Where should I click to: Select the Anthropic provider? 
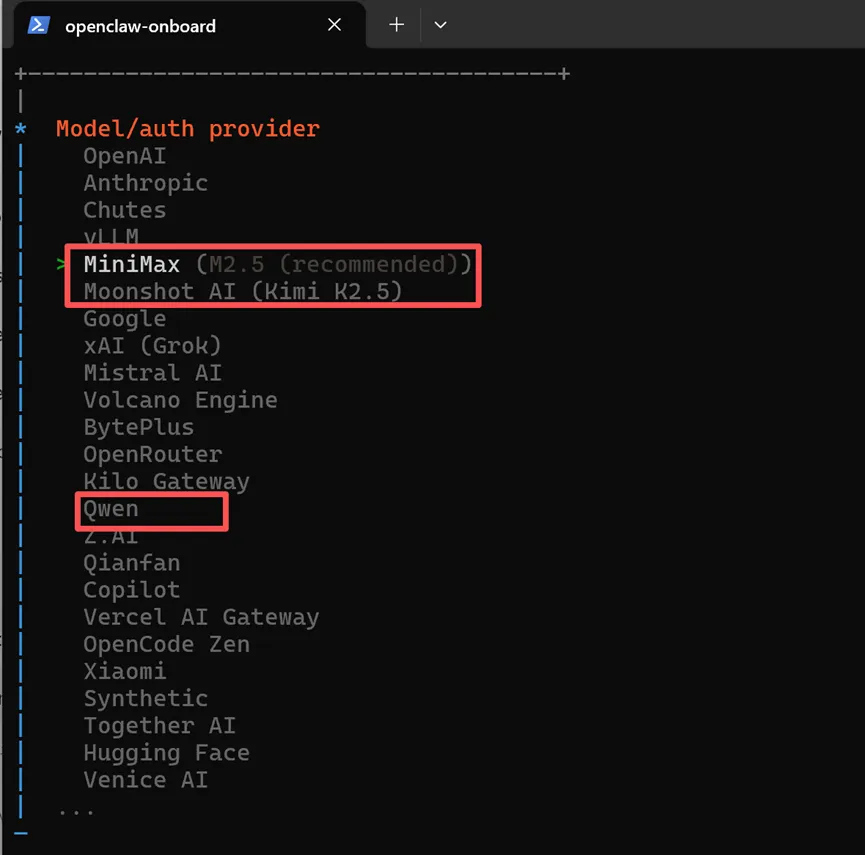(146, 183)
